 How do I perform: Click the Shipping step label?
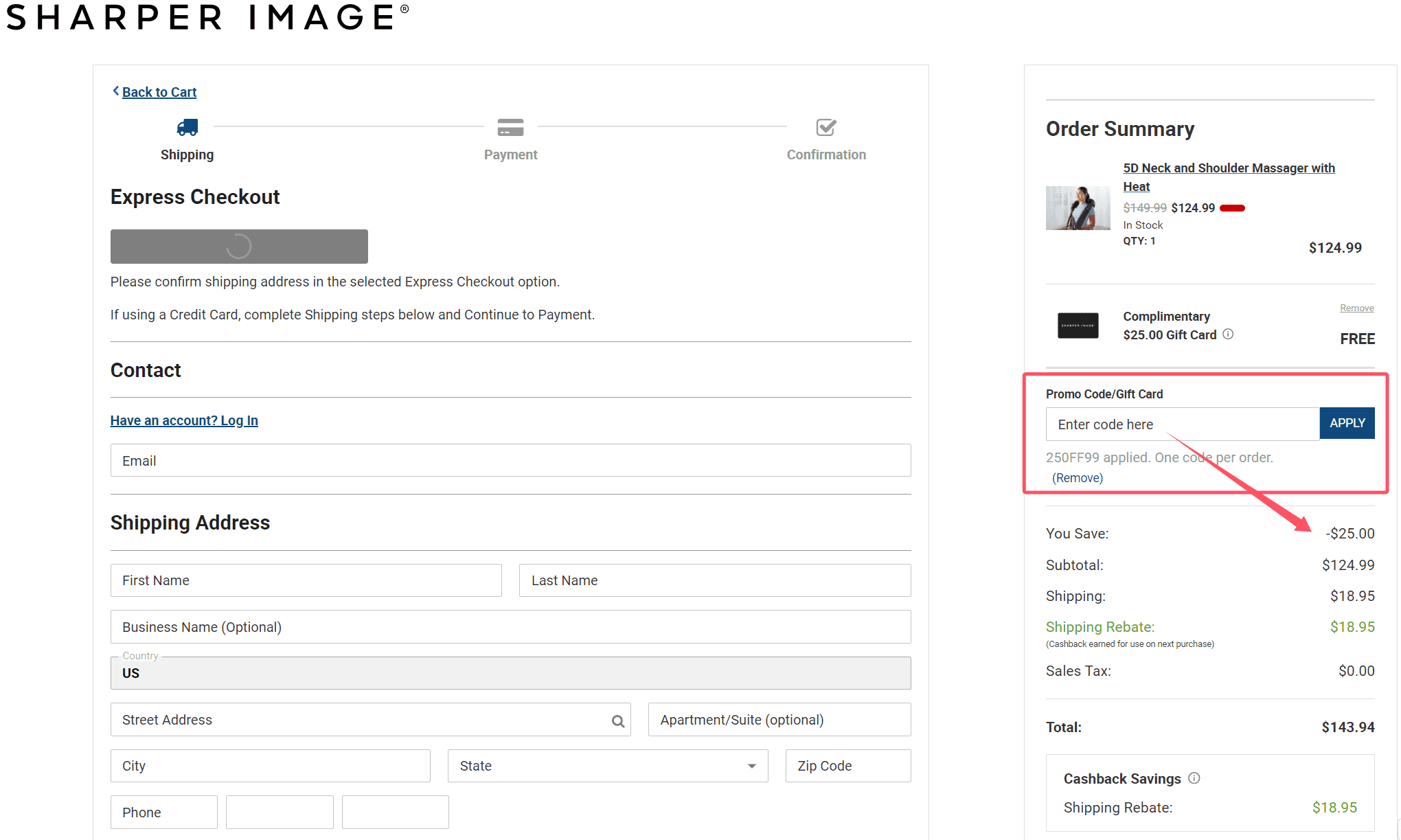187,155
